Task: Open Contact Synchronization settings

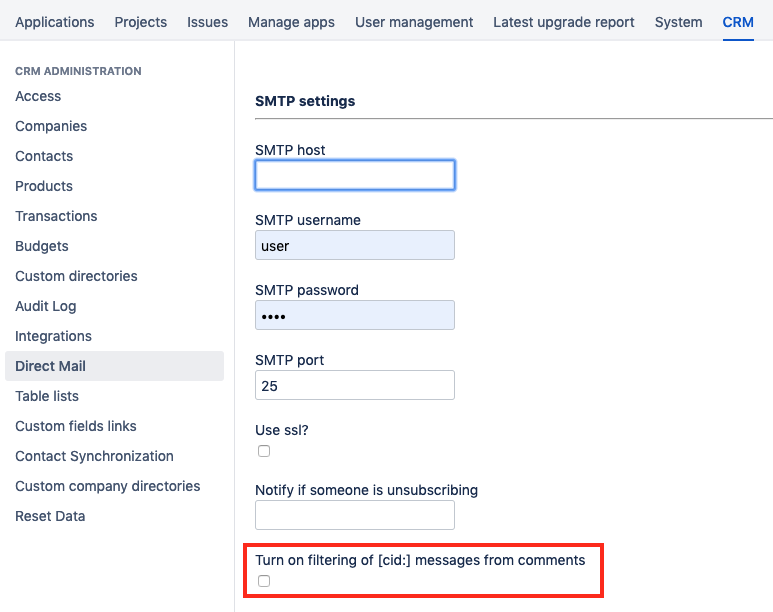Action: point(94,456)
